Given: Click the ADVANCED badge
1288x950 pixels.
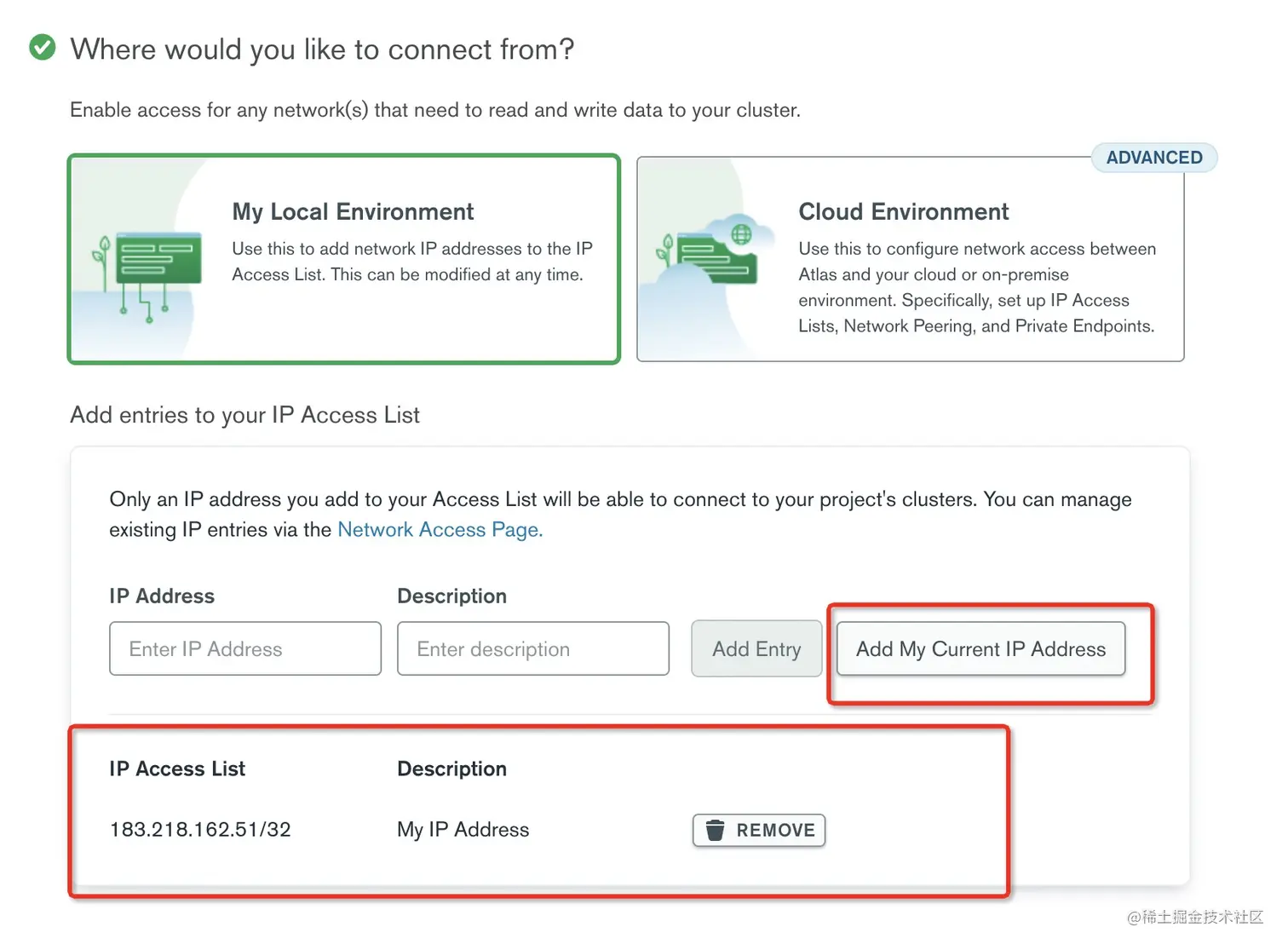Looking at the screenshot, I should click(x=1153, y=158).
